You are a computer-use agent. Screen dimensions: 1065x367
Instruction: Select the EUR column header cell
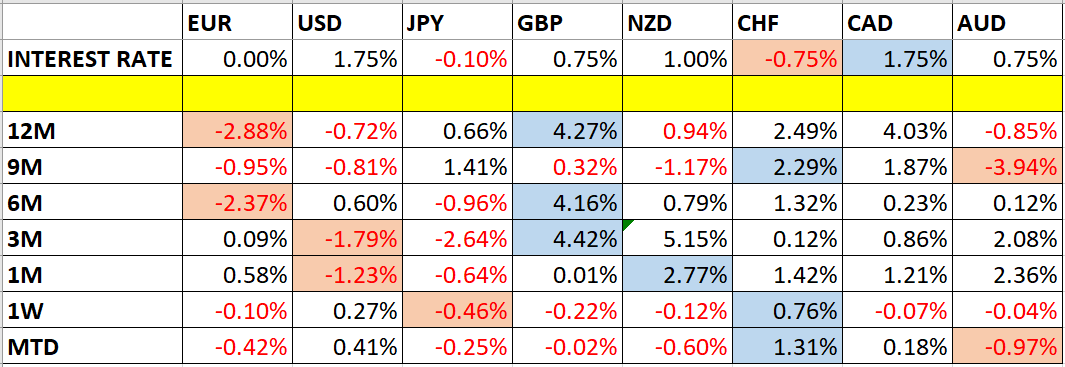point(238,25)
